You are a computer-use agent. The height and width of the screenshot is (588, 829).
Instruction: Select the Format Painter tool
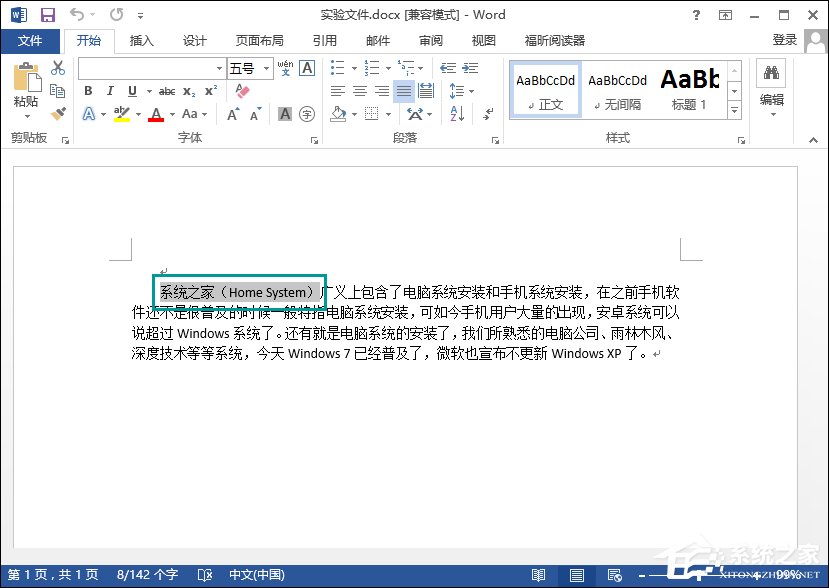[58, 113]
